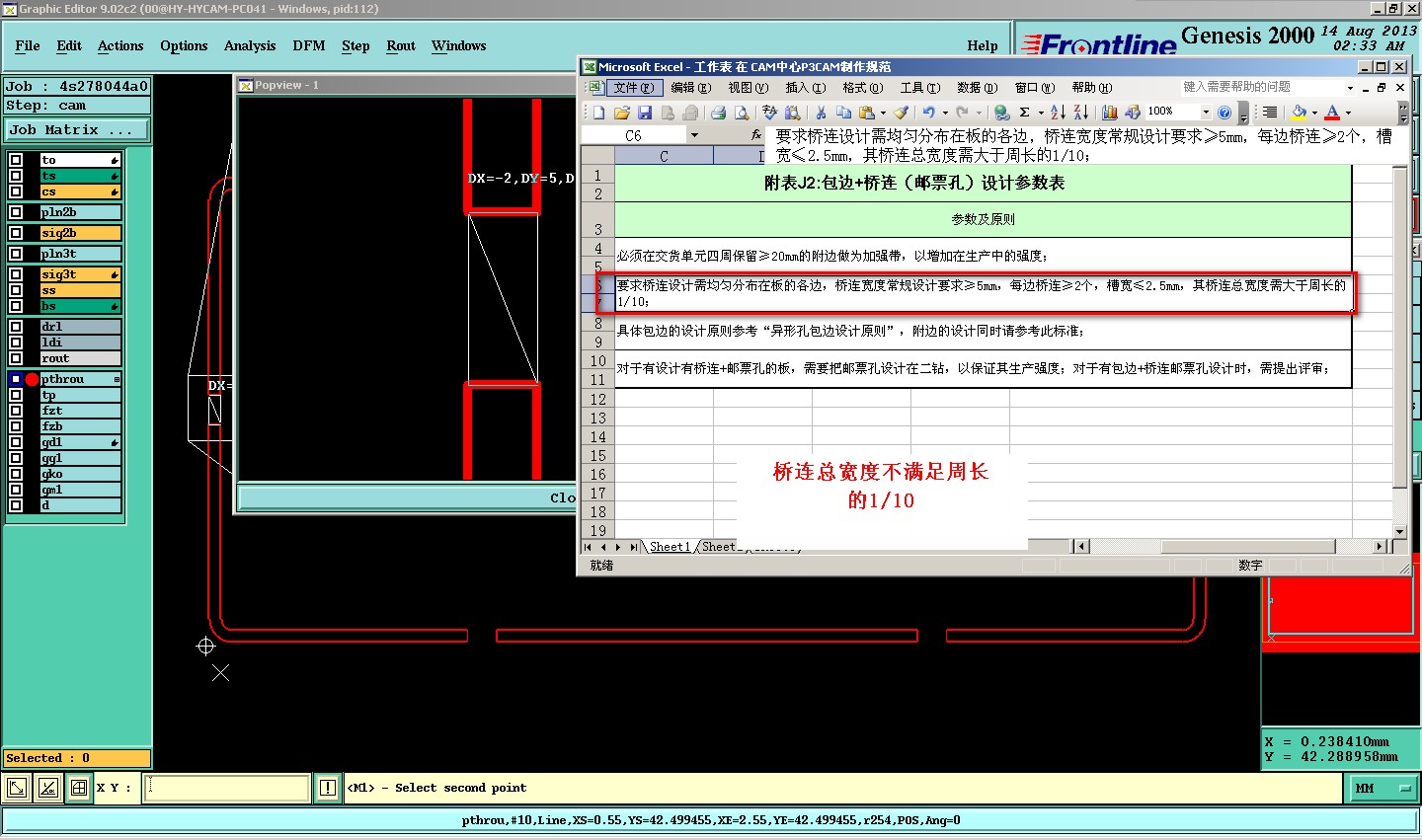Select the Format Painter brush
The width and height of the screenshot is (1422, 840).
[x=901, y=113]
